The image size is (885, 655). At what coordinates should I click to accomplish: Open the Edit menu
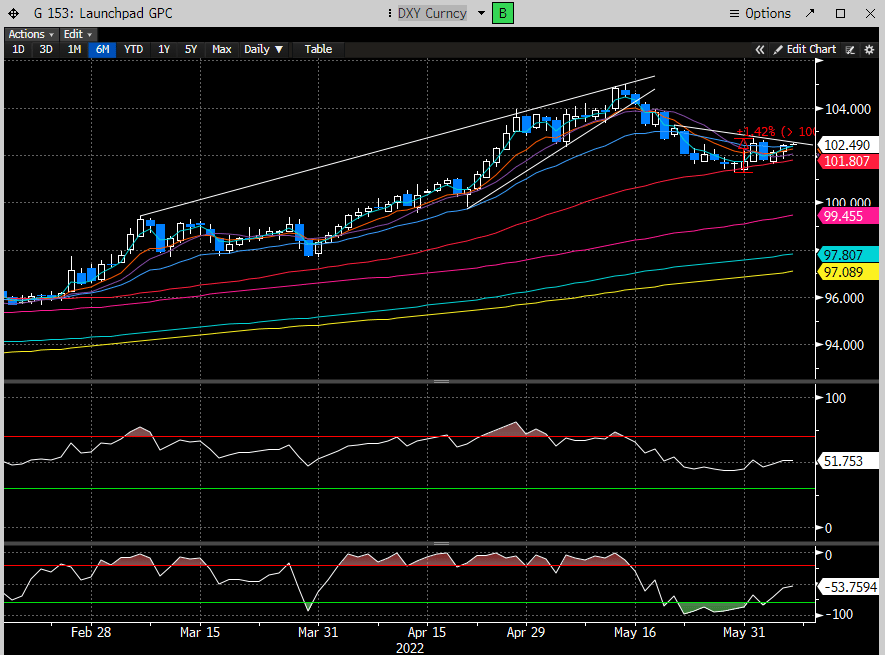pos(77,34)
